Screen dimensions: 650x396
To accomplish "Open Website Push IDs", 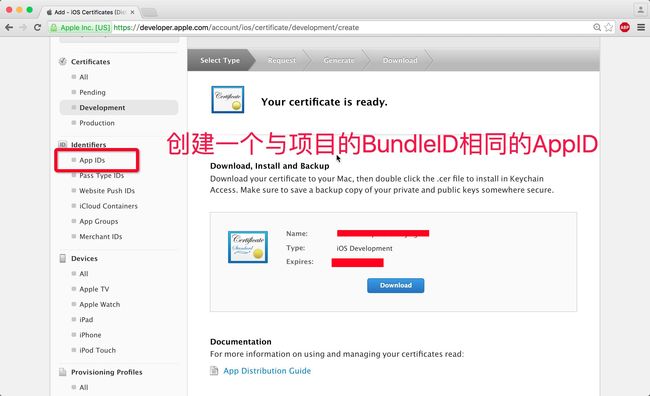I will click(x=107, y=191).
